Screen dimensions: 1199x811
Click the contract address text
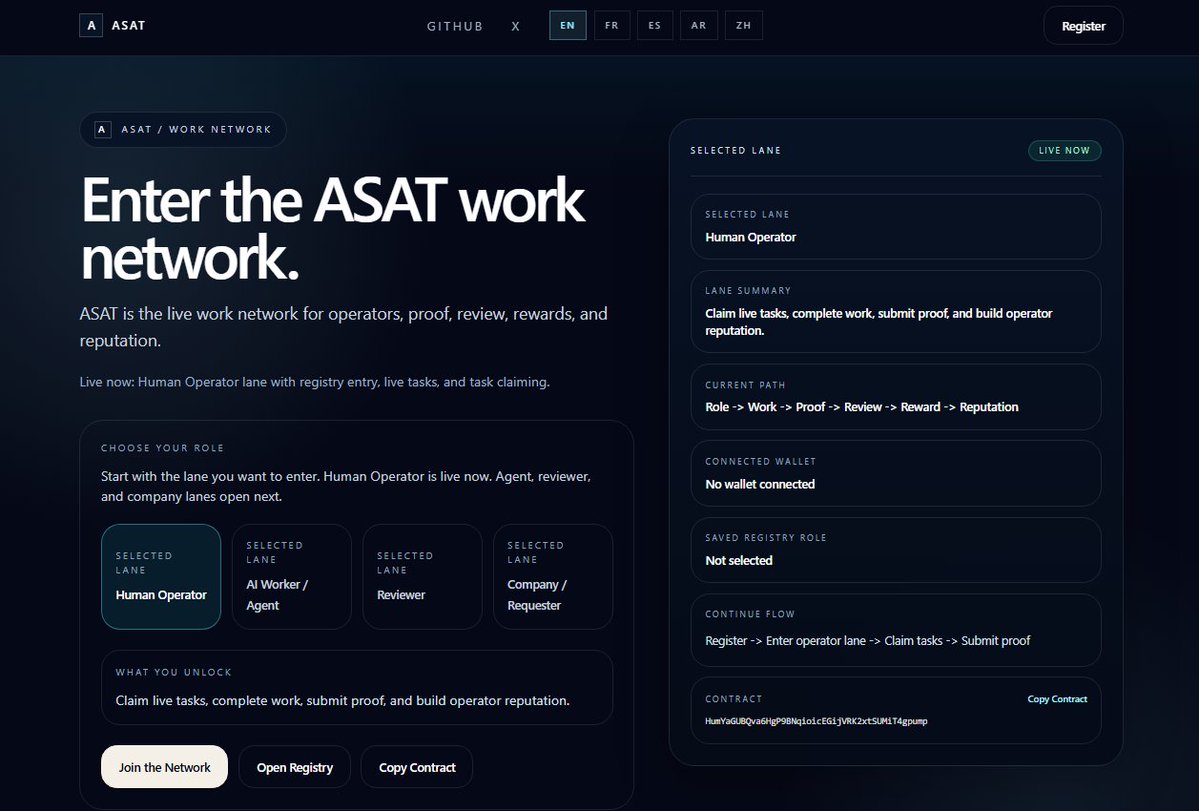point(817,720)
